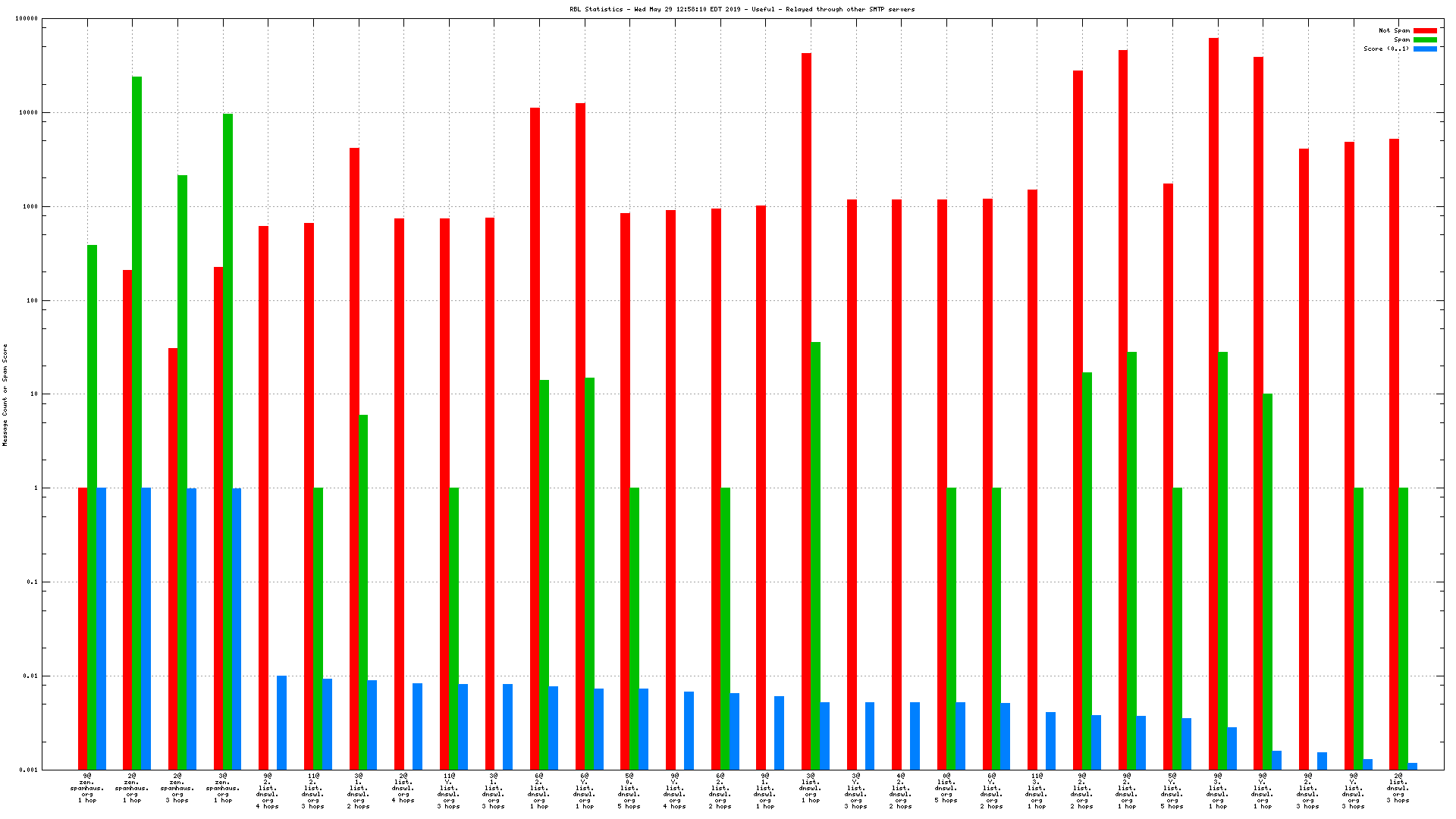The height and width of the screenshot is (819, 1456).
Task: Click the "2@ zen.spamhaus.org 3 hops" x-axis label
Action: coord(177,788)
